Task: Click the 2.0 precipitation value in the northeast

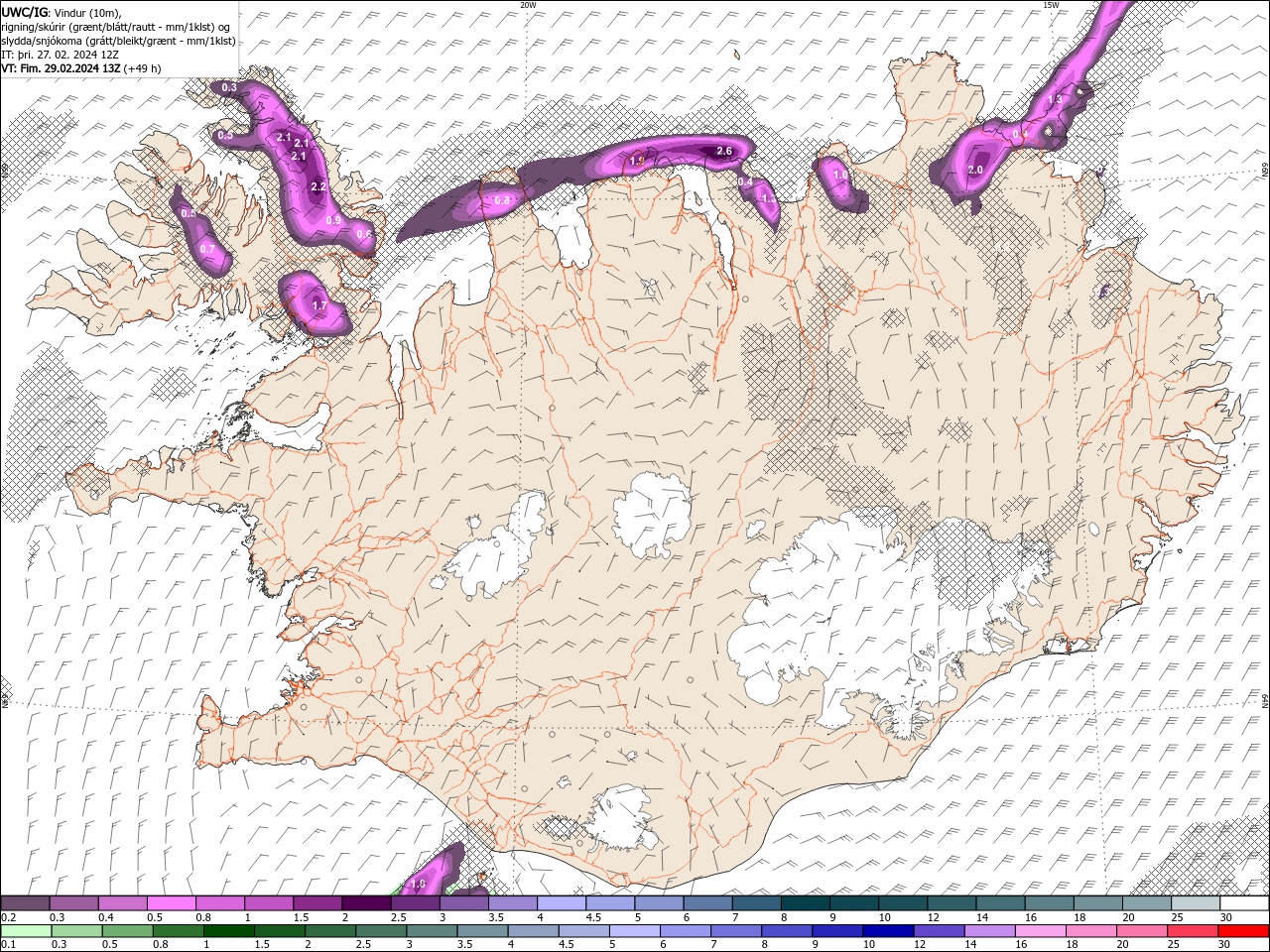Action: point(975,171)
